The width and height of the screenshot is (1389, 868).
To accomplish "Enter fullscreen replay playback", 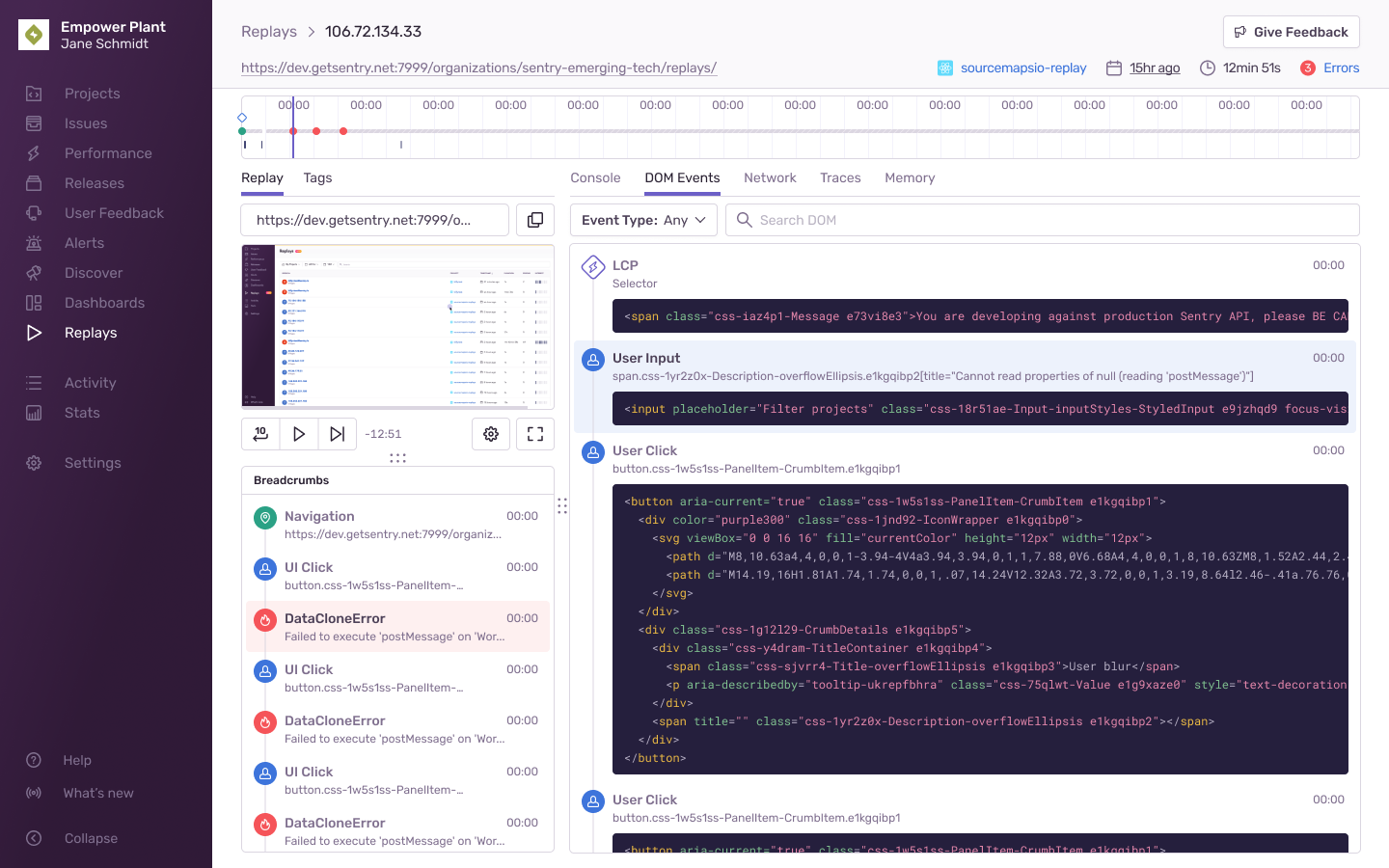I will click(x=534, y=433).
